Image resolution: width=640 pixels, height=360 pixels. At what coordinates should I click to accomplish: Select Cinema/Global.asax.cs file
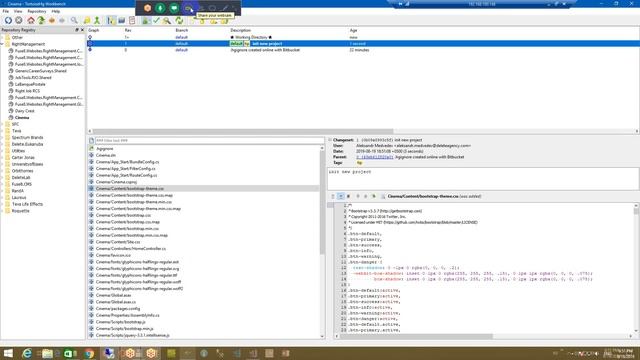pos(116,302)
